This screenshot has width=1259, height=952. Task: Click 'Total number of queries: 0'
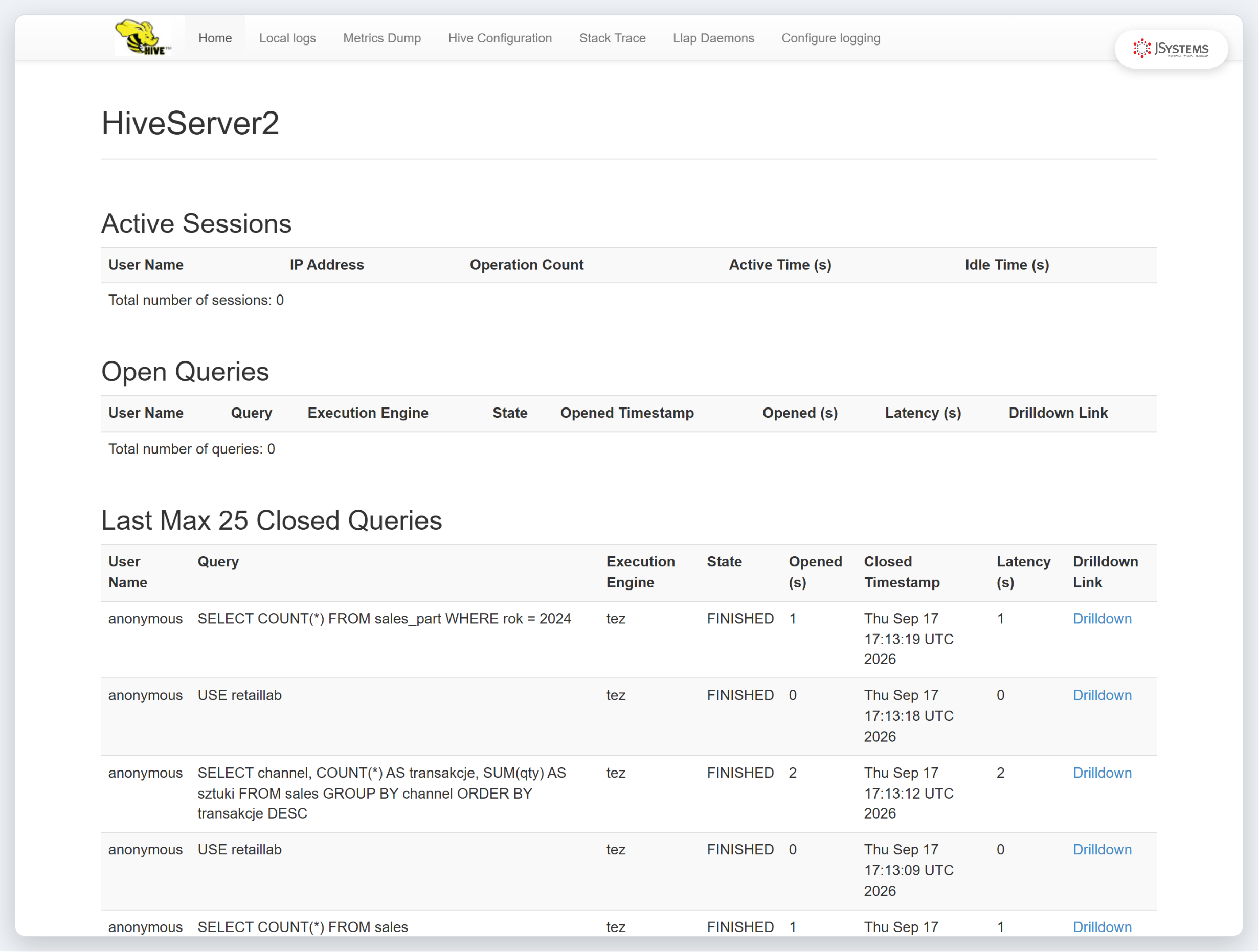click(192, 449)
